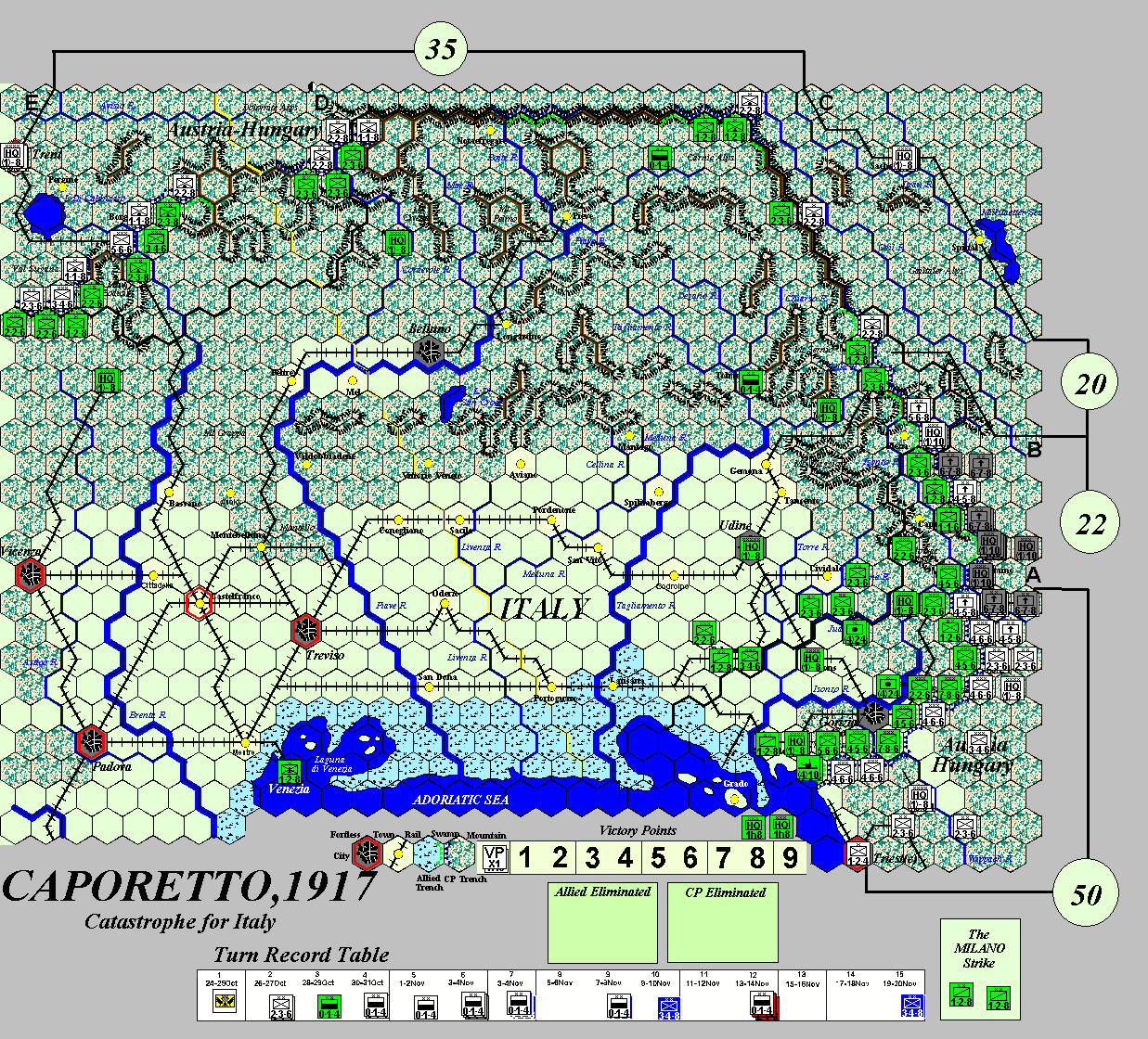Click Victory Points track number 1

[525, 857]
